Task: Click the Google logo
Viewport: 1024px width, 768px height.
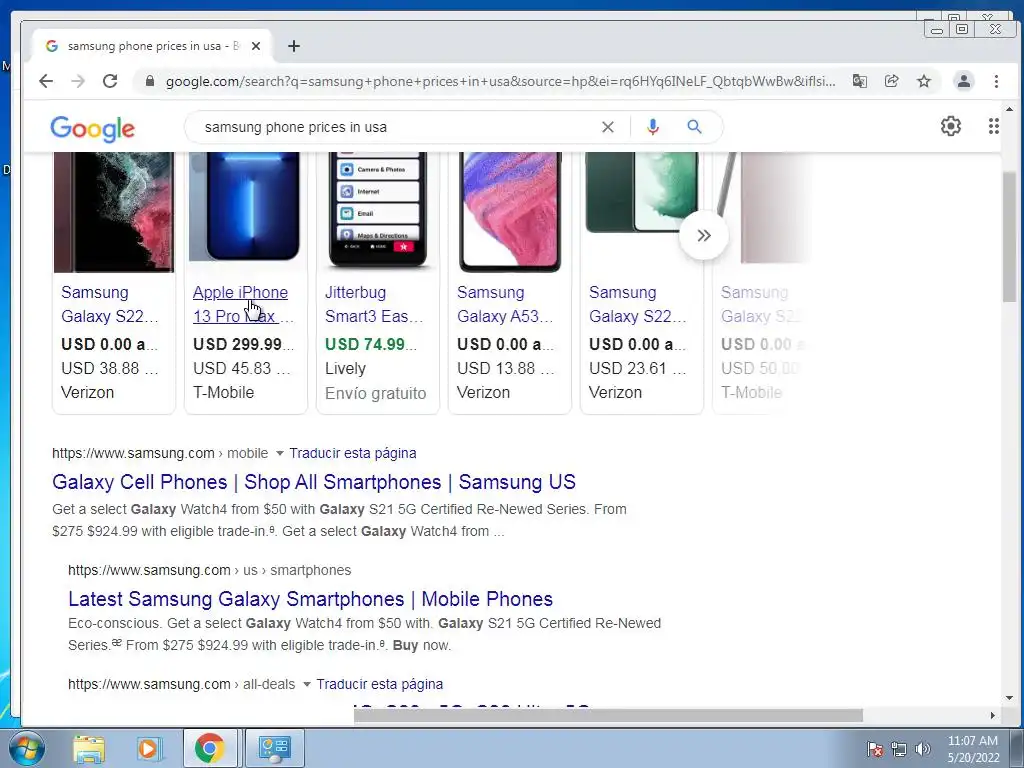Action: 93,129
